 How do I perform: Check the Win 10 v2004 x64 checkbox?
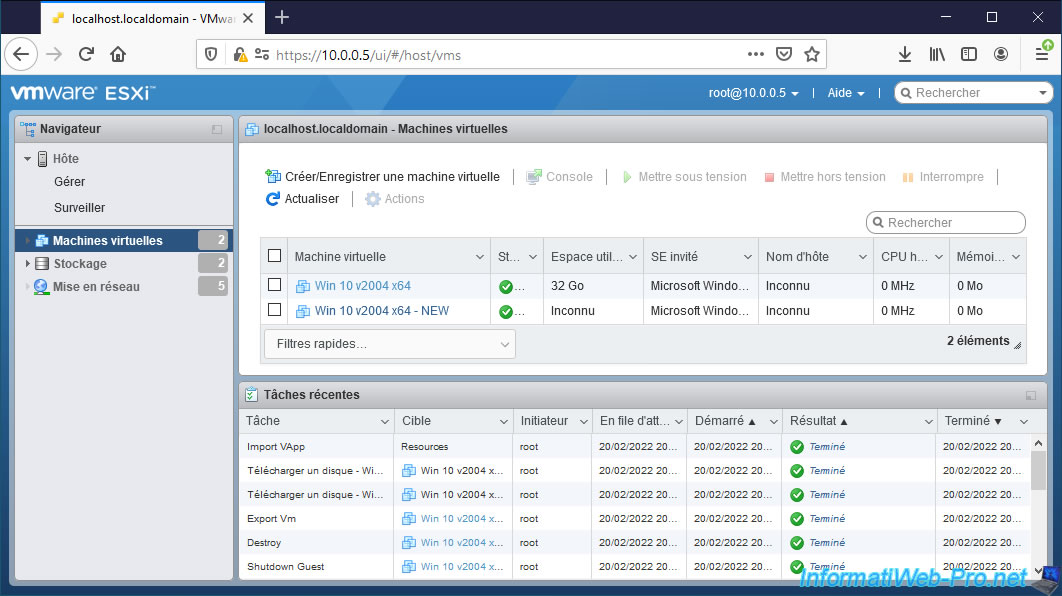275,285
